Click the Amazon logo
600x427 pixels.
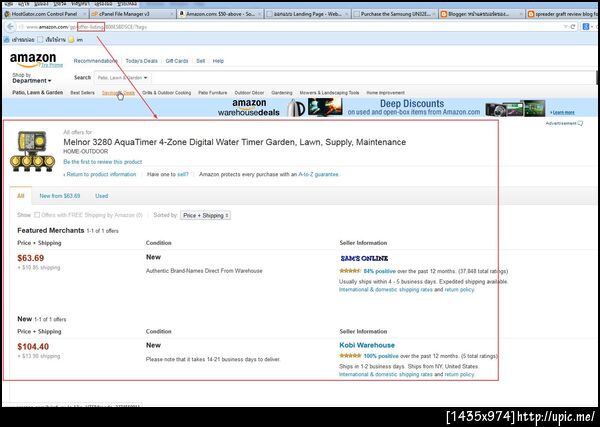33,59
